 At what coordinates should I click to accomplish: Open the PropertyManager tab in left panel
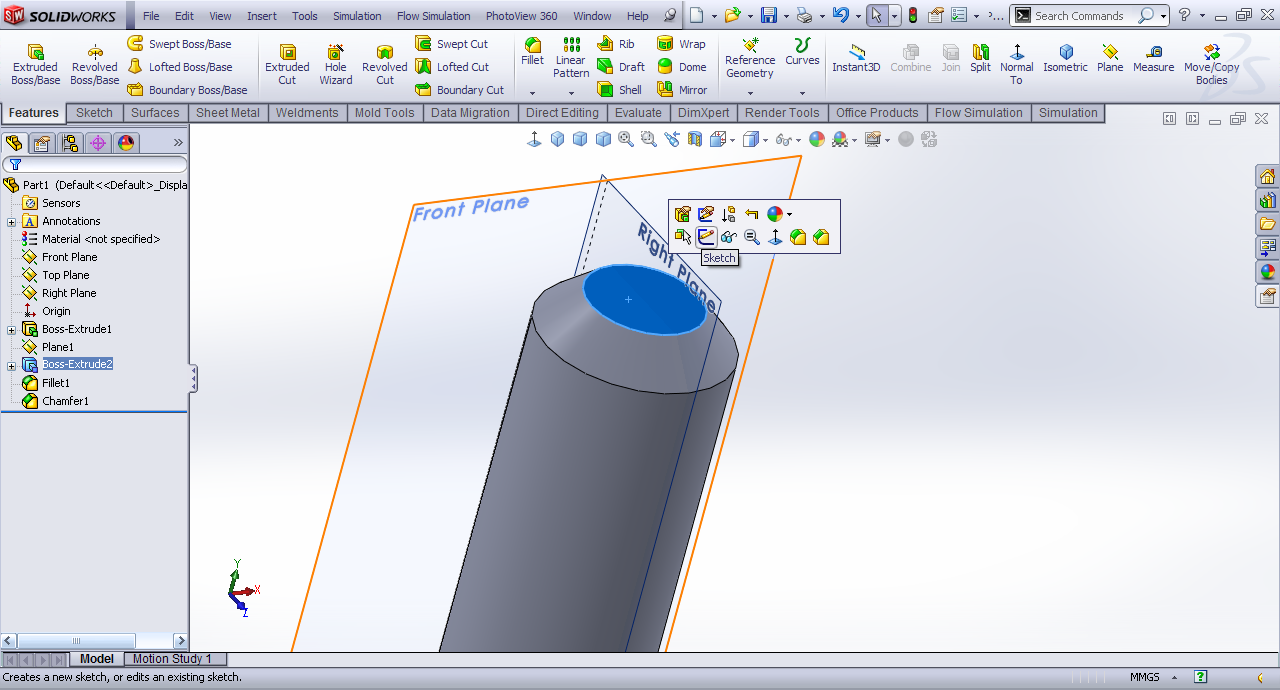click(42, 143)
